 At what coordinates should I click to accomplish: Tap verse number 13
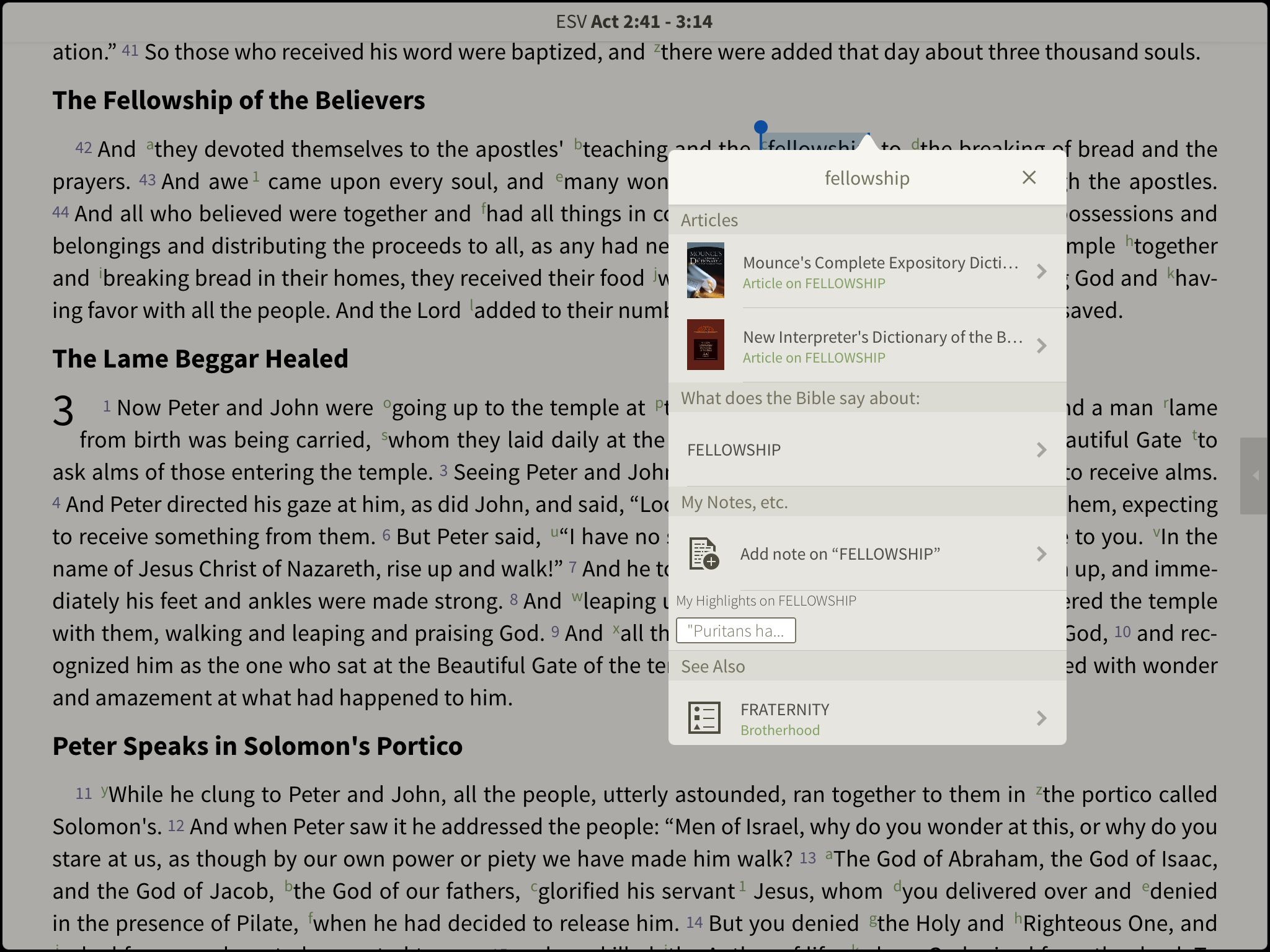click(x=808, y=858)
